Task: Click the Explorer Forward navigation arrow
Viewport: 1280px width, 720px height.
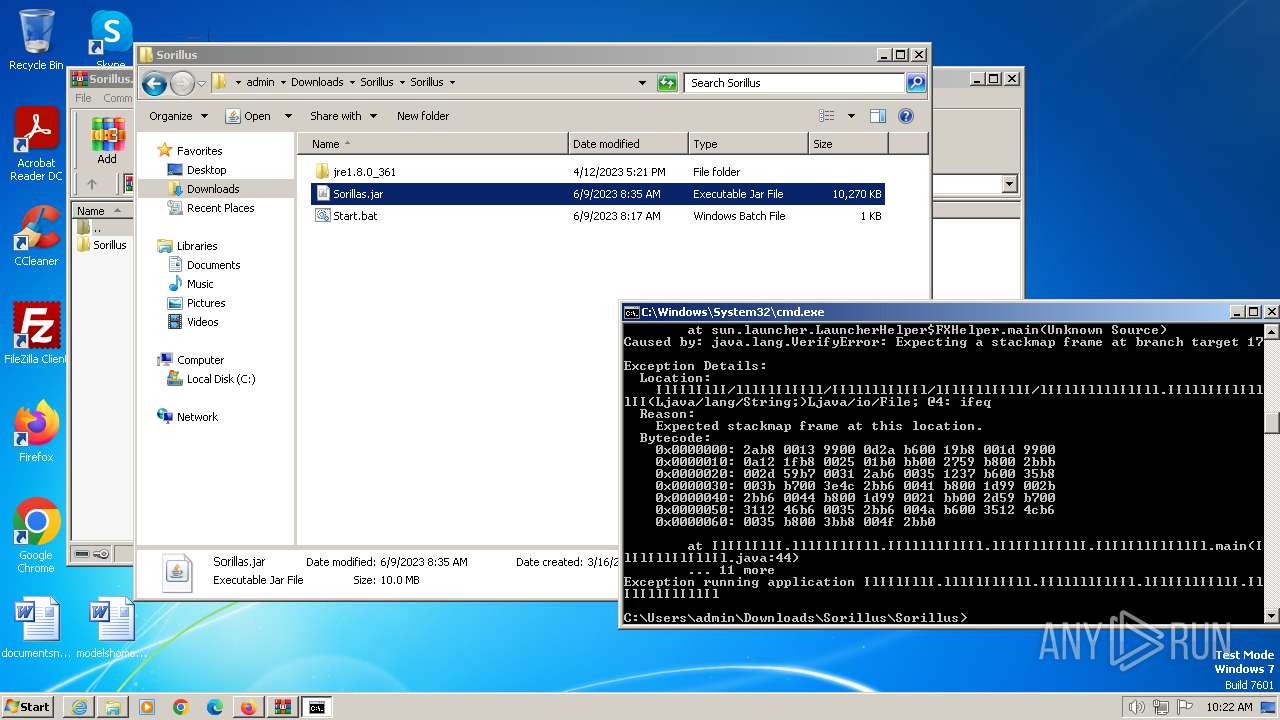Action: [182, 83]
